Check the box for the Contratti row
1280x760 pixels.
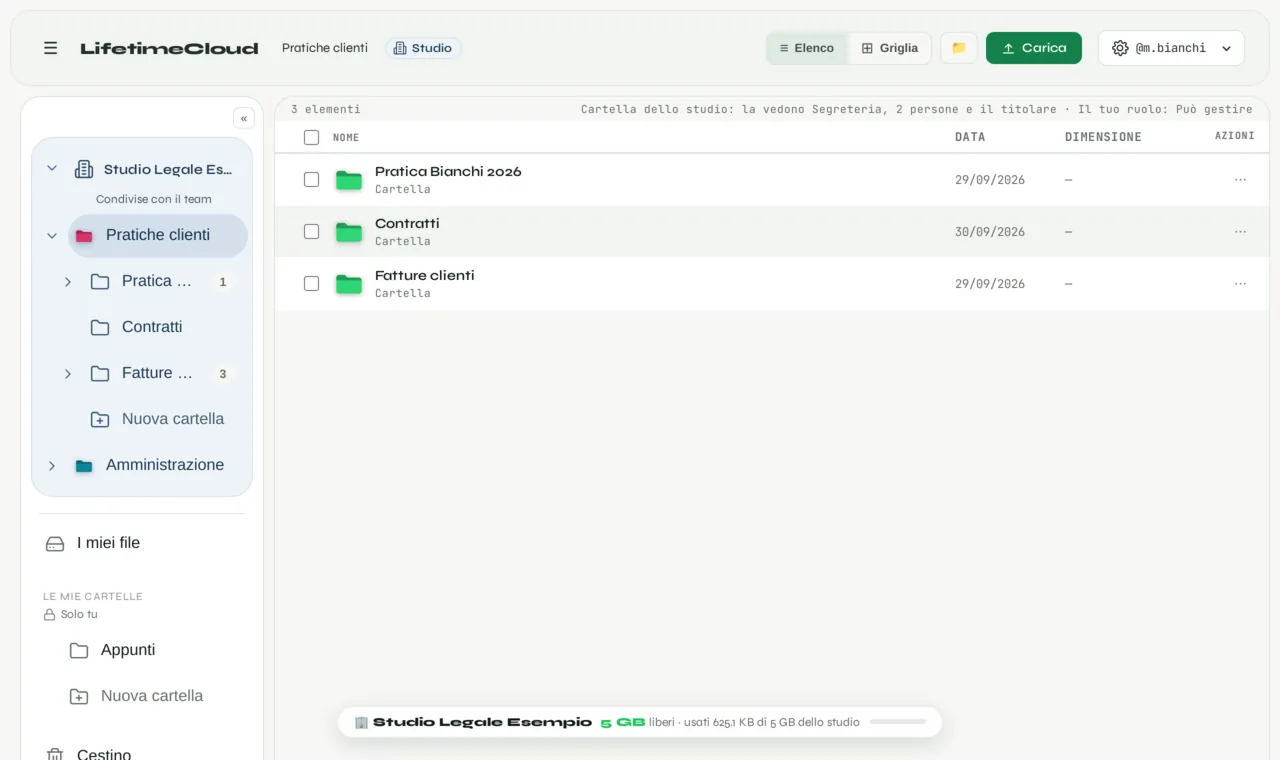311,231
